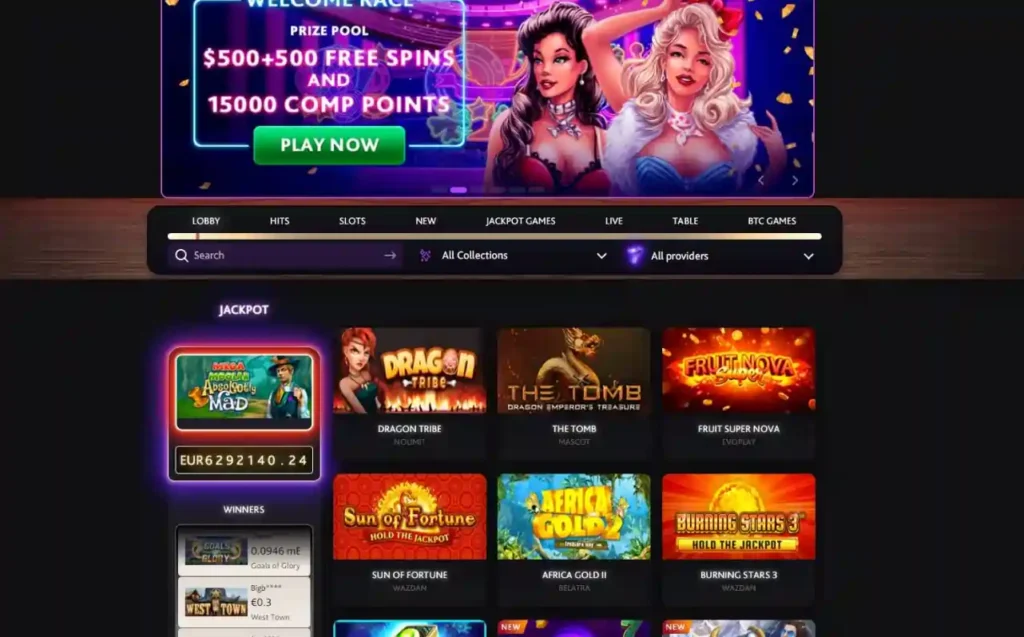This screenshot has width=1024, height=637.
Task: Click the All Collections filter icon
Action: [x=425, y=255]
